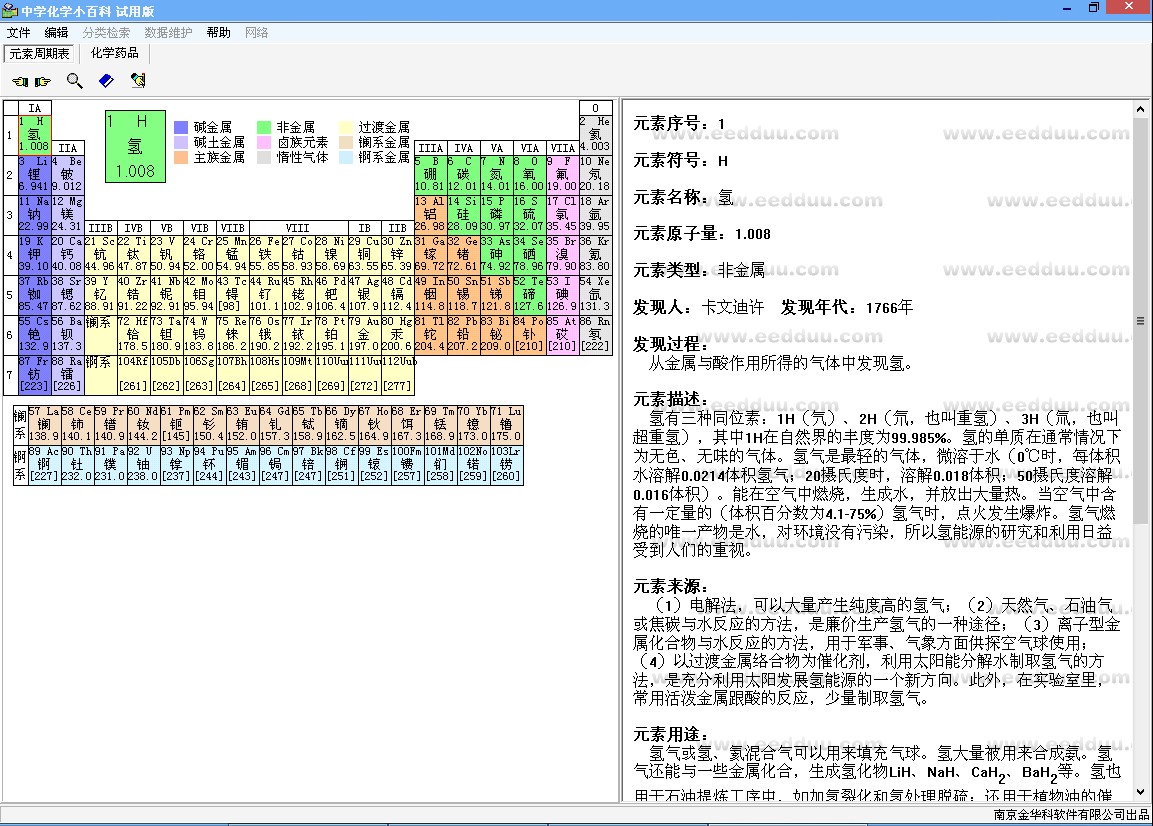Select the magnesium (12 Mg 镁) cell
Screen dimensions: 1153x826
[68, 214]
